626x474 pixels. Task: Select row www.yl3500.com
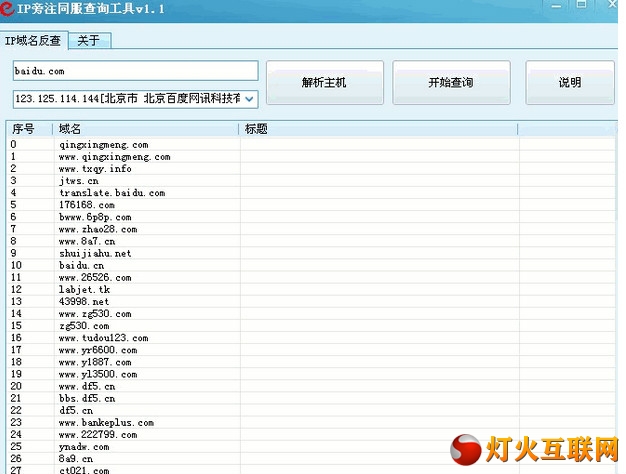pos(311,374)
